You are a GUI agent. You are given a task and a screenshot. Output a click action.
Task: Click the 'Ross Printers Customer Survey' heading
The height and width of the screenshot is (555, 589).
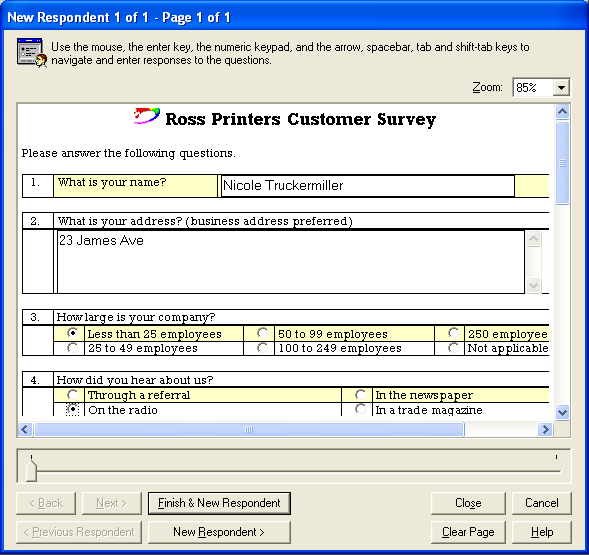[301, 119]
